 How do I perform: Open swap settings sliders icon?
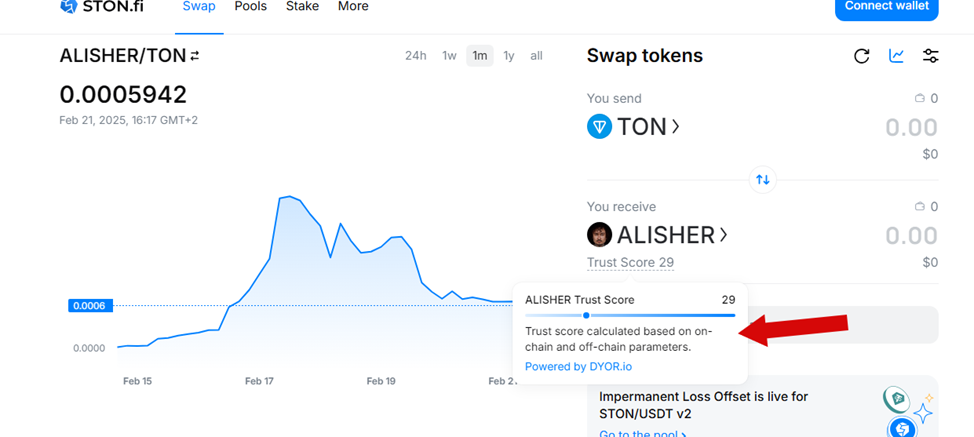click(931, 56)
